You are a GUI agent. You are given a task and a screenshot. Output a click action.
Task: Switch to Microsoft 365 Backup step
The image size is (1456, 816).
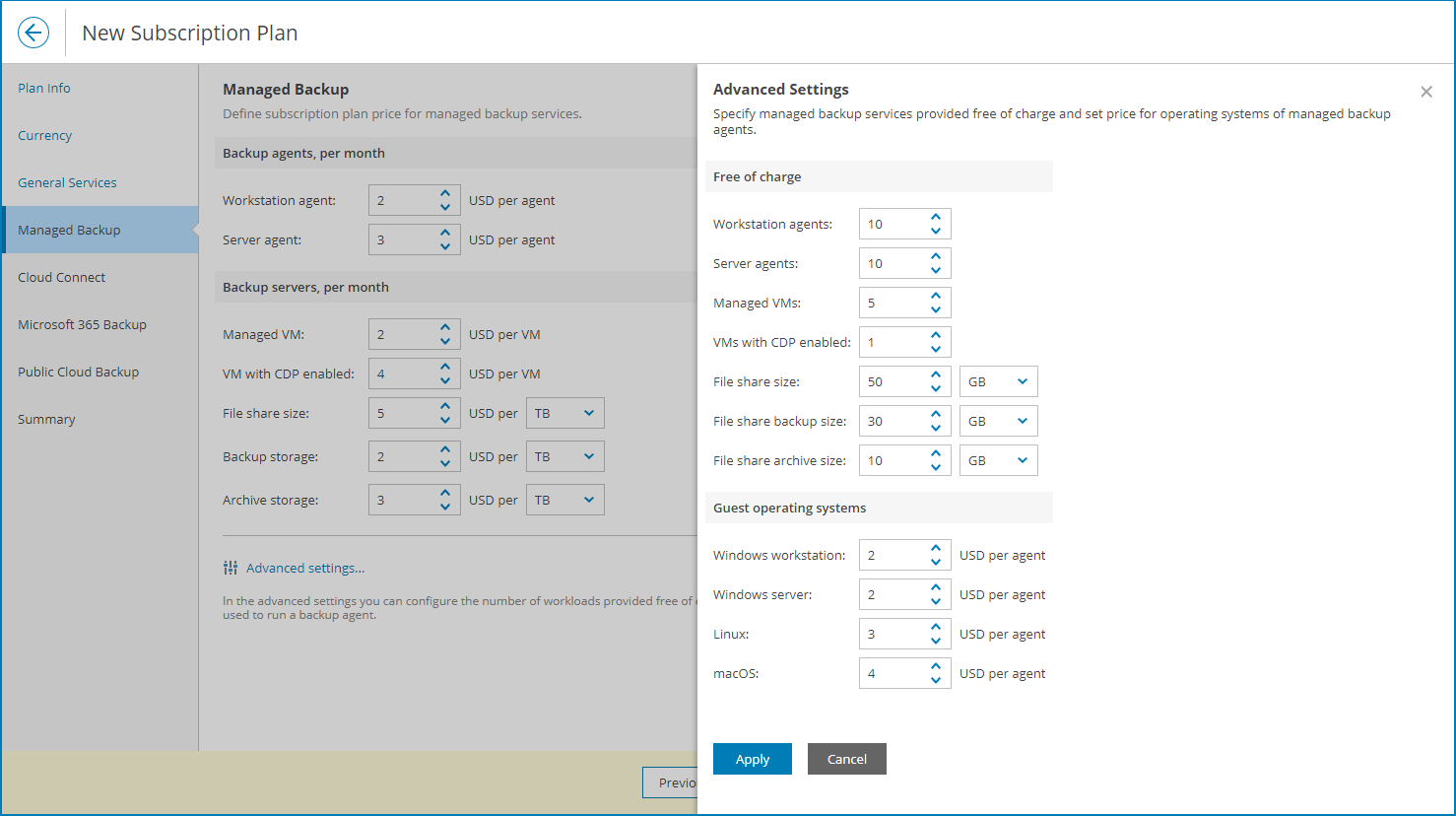[82, 324]
